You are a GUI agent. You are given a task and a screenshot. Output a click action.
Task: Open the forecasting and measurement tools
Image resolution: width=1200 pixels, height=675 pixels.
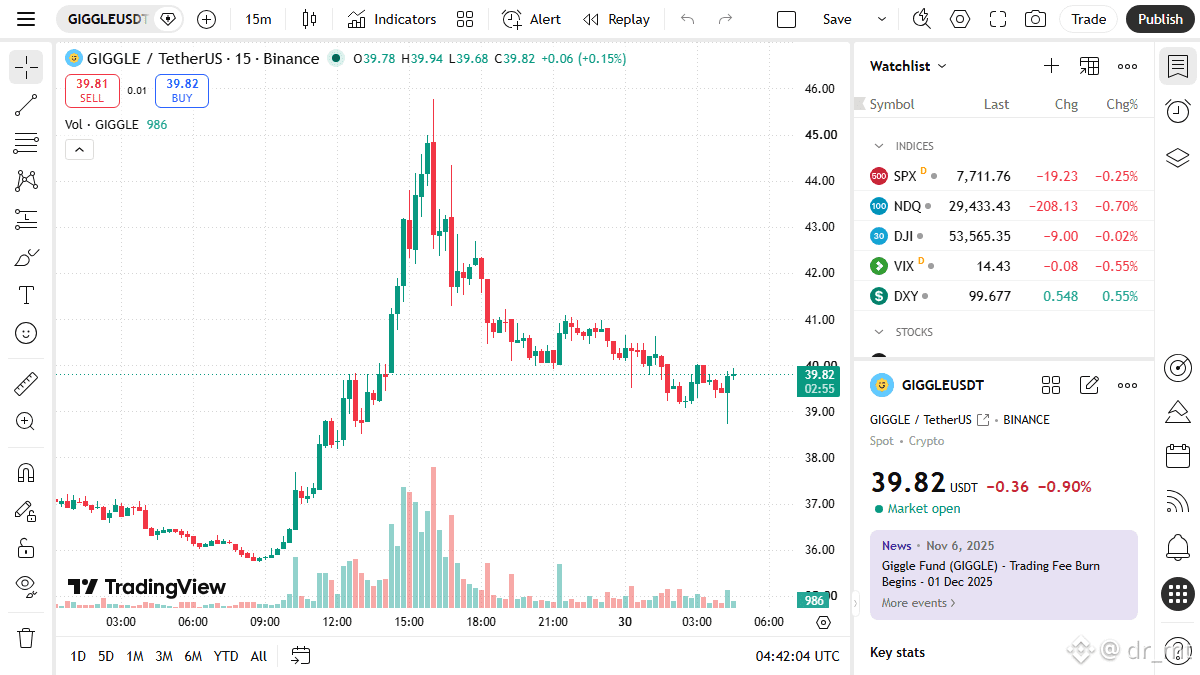coord(26,219)
